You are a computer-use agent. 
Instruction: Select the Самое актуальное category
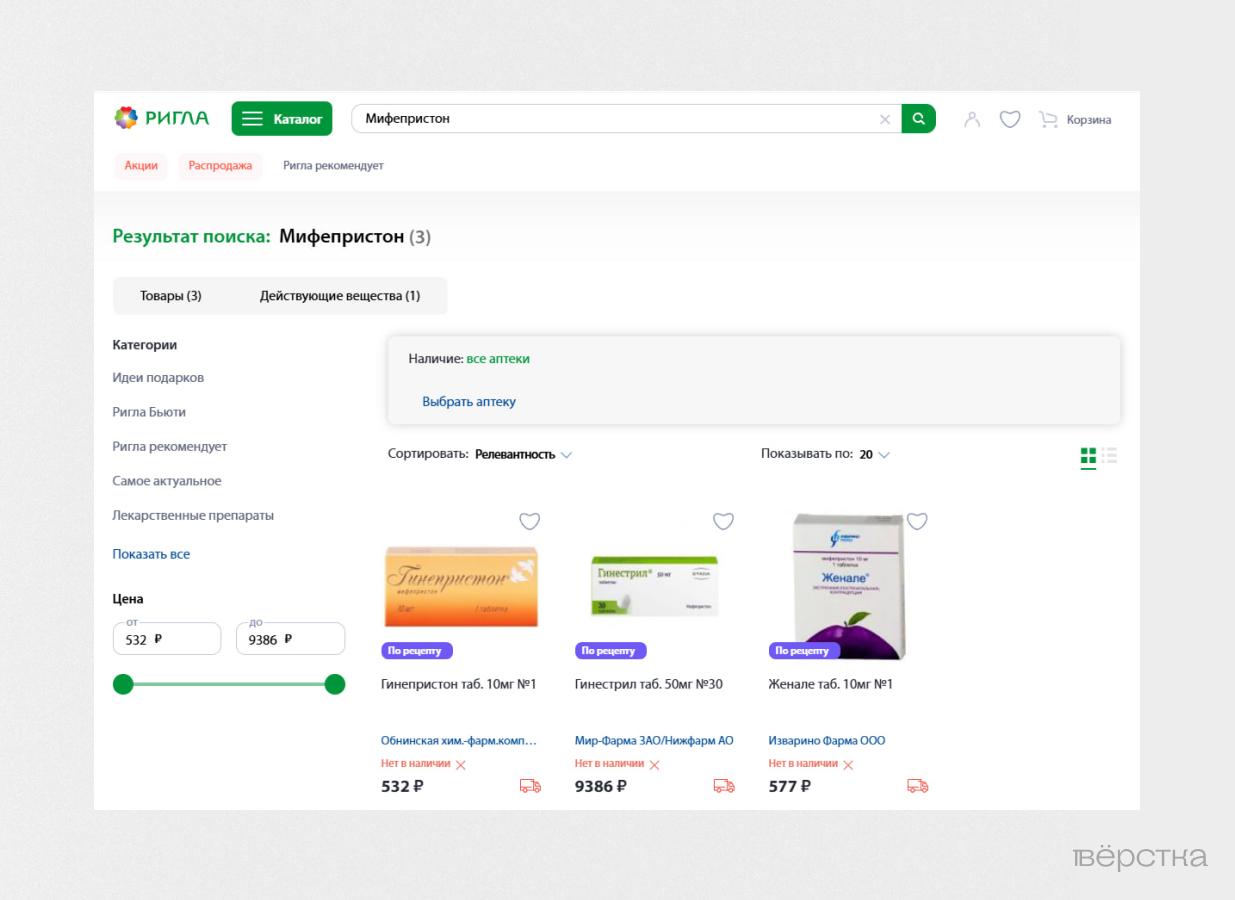click(167, 481)
